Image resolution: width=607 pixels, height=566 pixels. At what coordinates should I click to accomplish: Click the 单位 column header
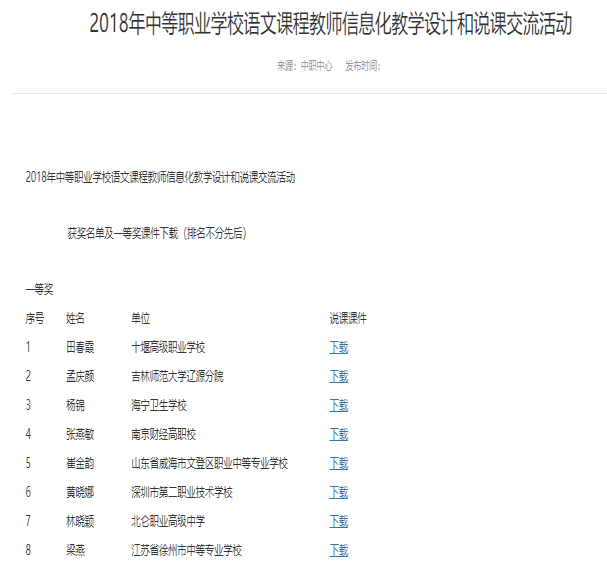pos(141,318)
